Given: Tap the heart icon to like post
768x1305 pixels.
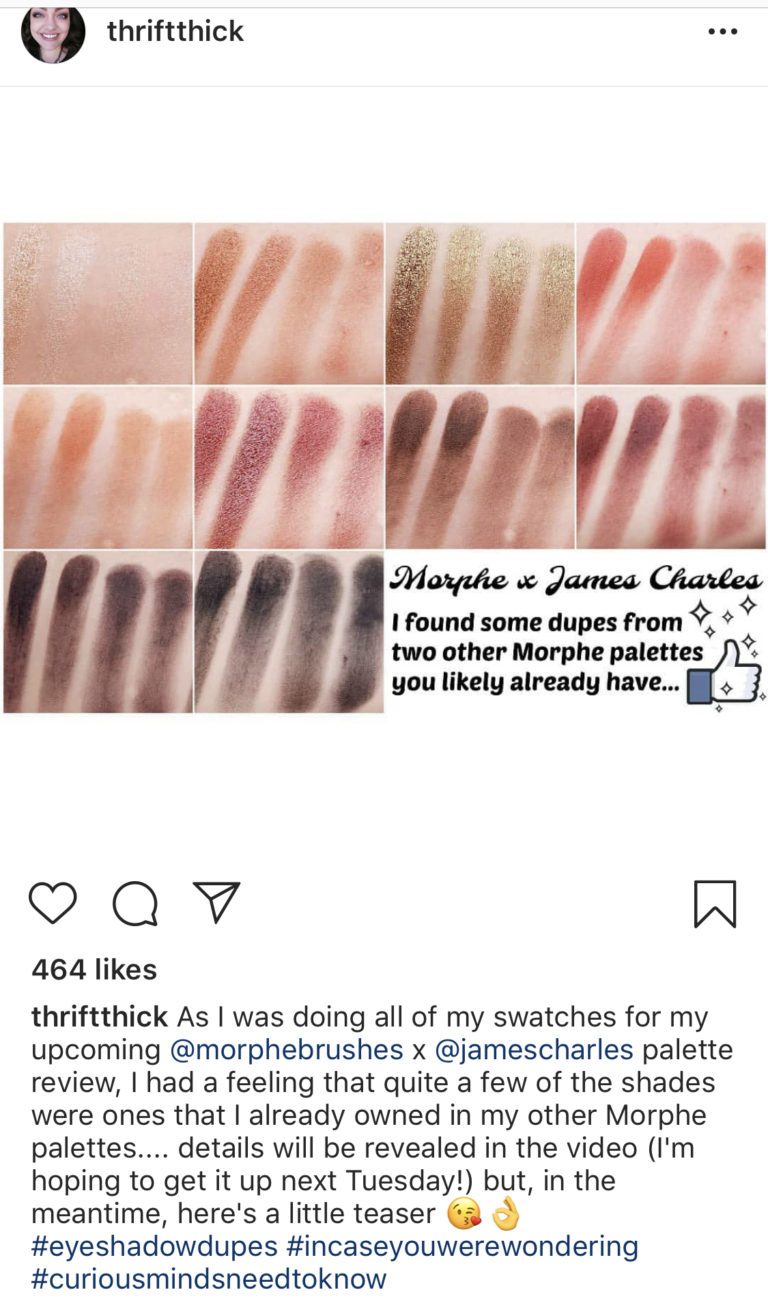Looking at the screenshot, I should pos(53,903).
